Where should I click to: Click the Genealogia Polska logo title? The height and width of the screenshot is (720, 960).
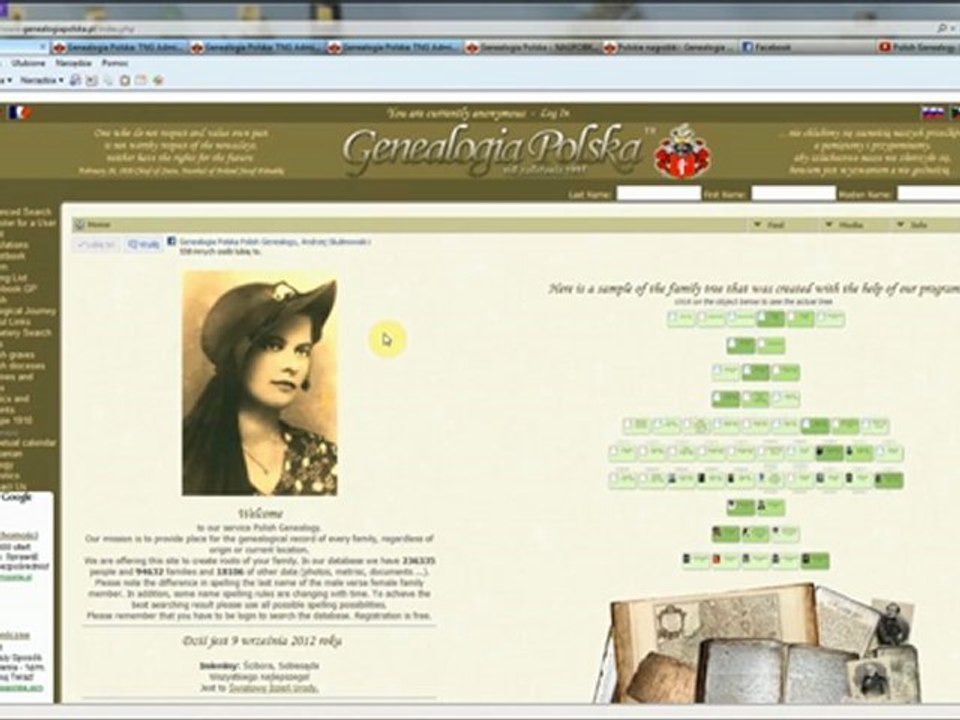coord(493,150)
